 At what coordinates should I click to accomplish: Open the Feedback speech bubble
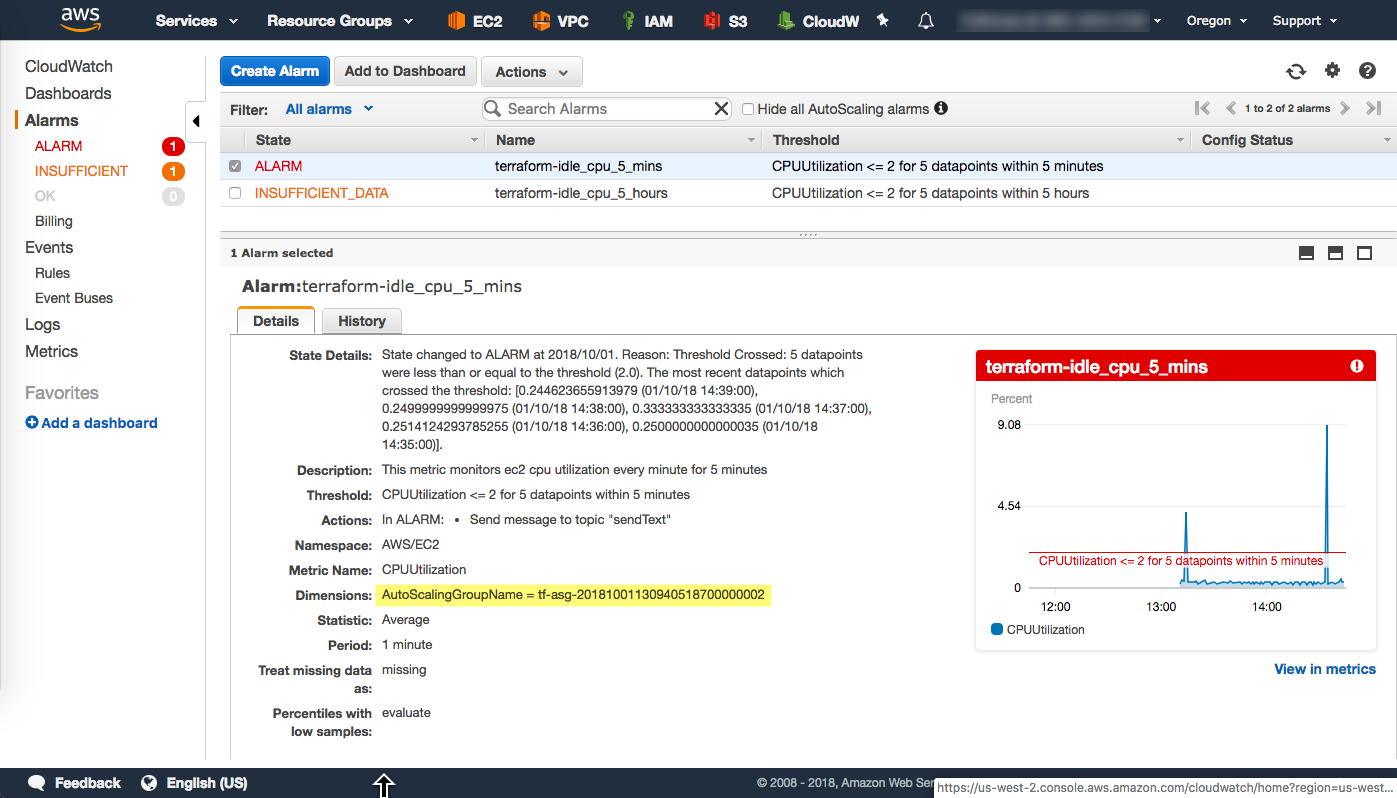pos(37,783)
